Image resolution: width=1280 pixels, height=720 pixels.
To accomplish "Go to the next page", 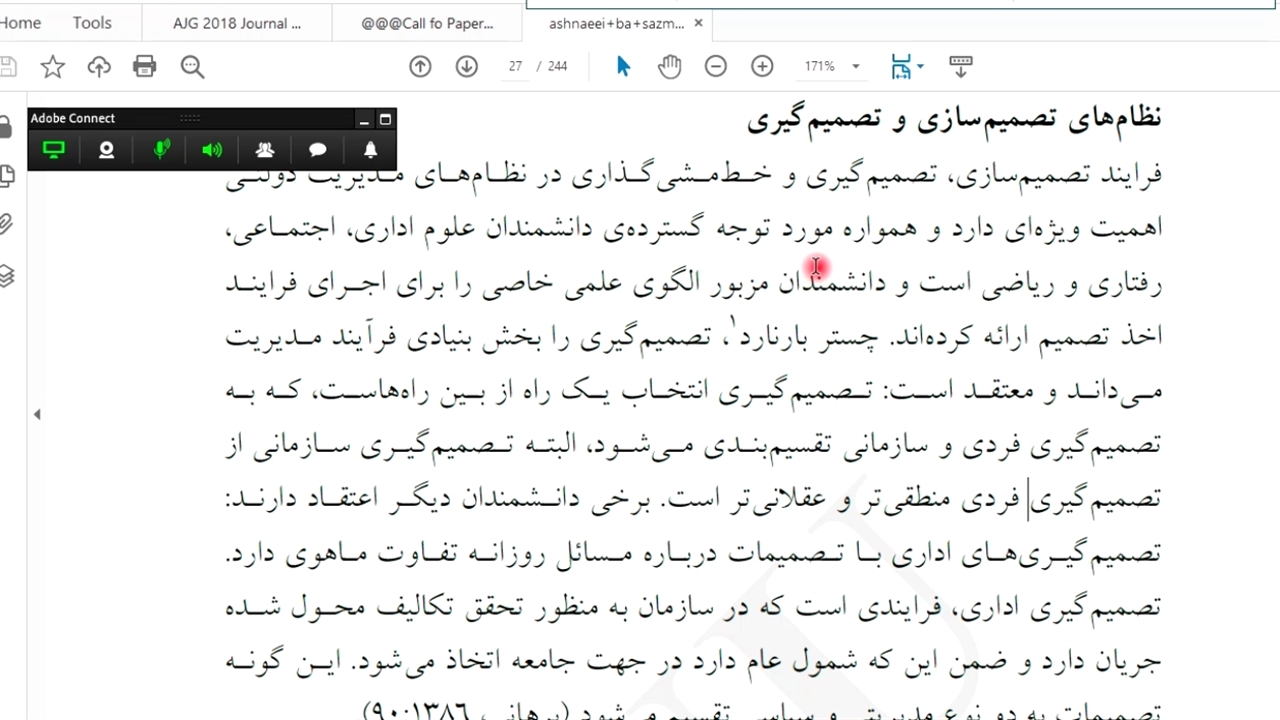I will (x=466, y=66).
